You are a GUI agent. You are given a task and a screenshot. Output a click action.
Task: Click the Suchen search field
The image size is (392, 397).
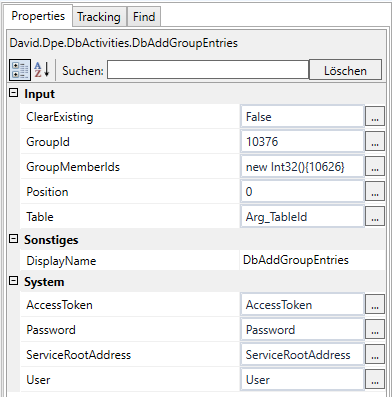(208, 70)
